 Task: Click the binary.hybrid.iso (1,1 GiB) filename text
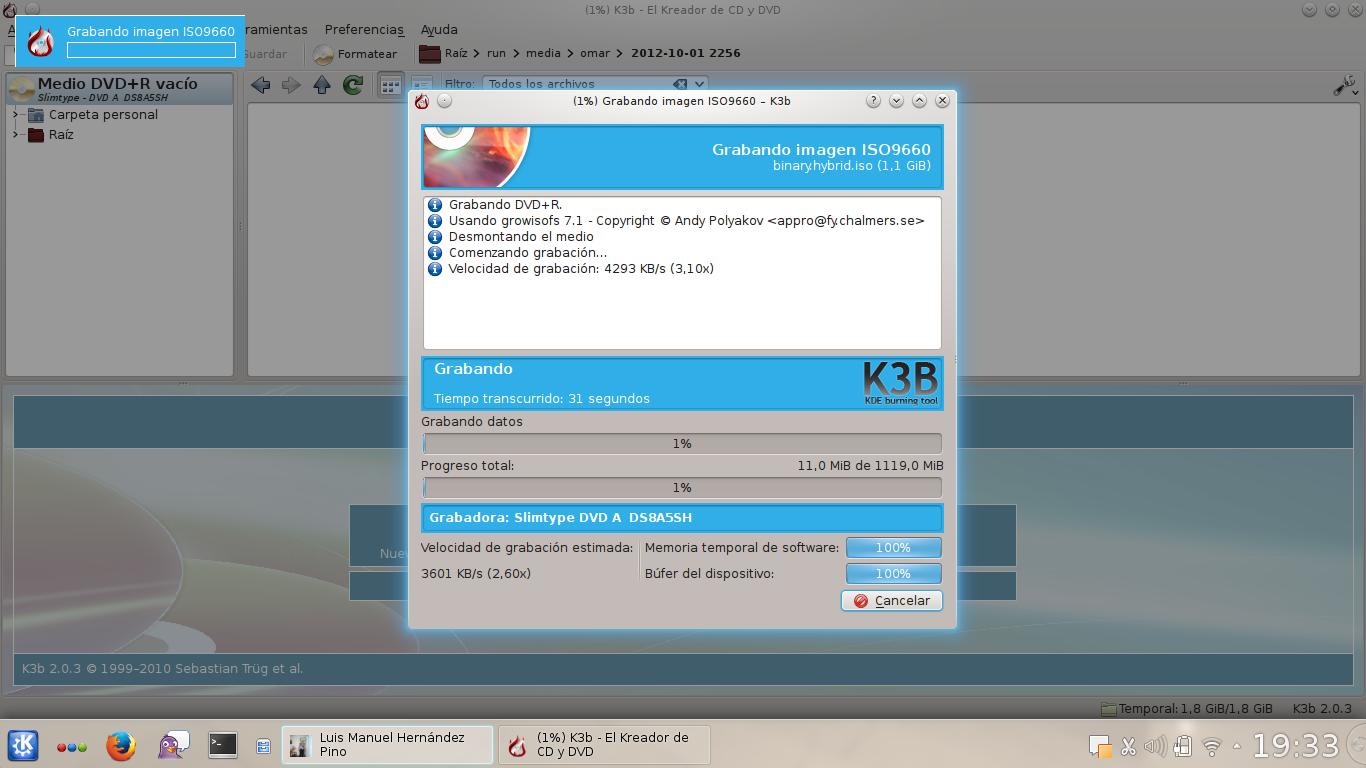[852, 166]
